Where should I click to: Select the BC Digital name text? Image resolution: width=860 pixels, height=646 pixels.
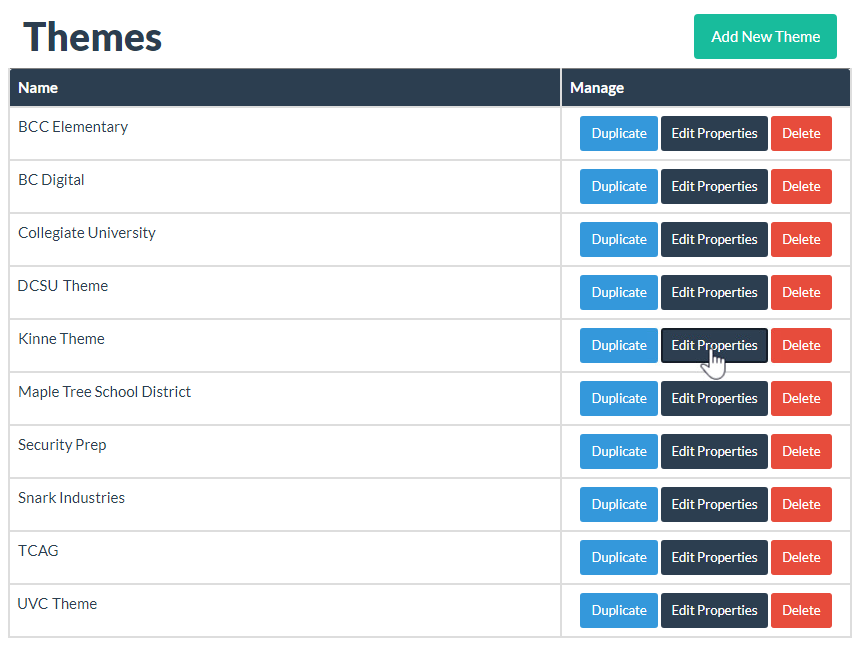pyautogui.click(x=51, y=180)
